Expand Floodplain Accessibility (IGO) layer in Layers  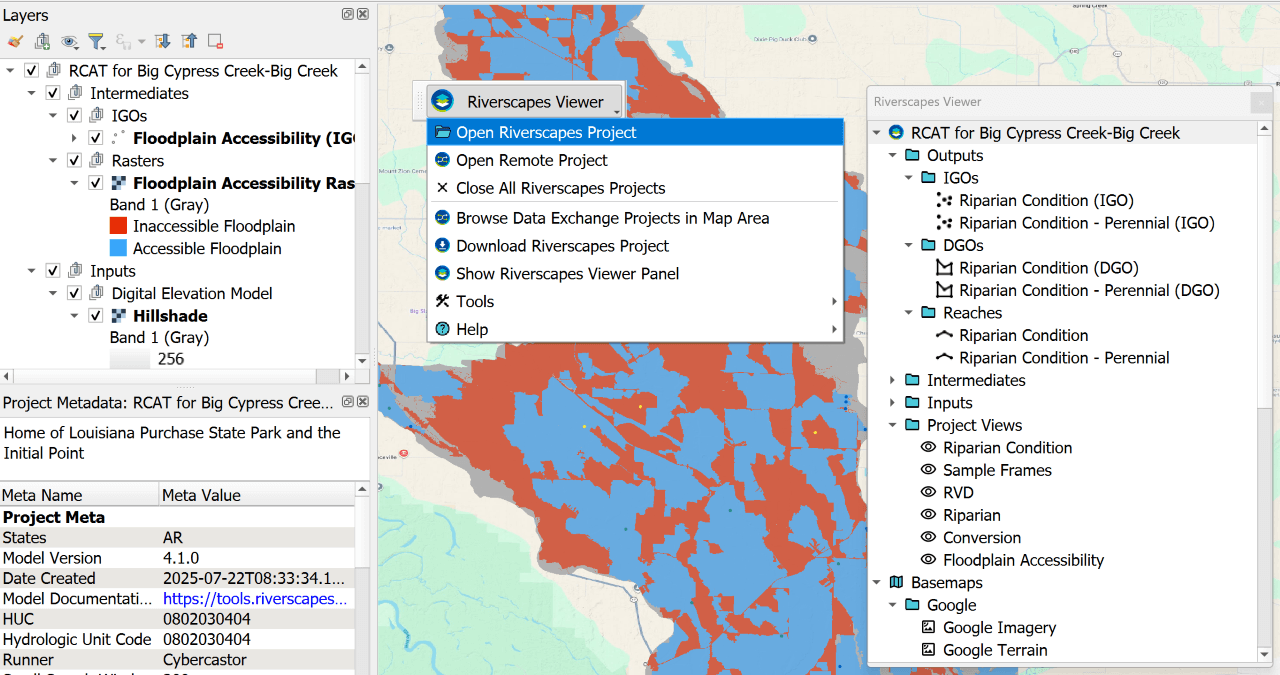pyautogui.click(x=74, y=138)
